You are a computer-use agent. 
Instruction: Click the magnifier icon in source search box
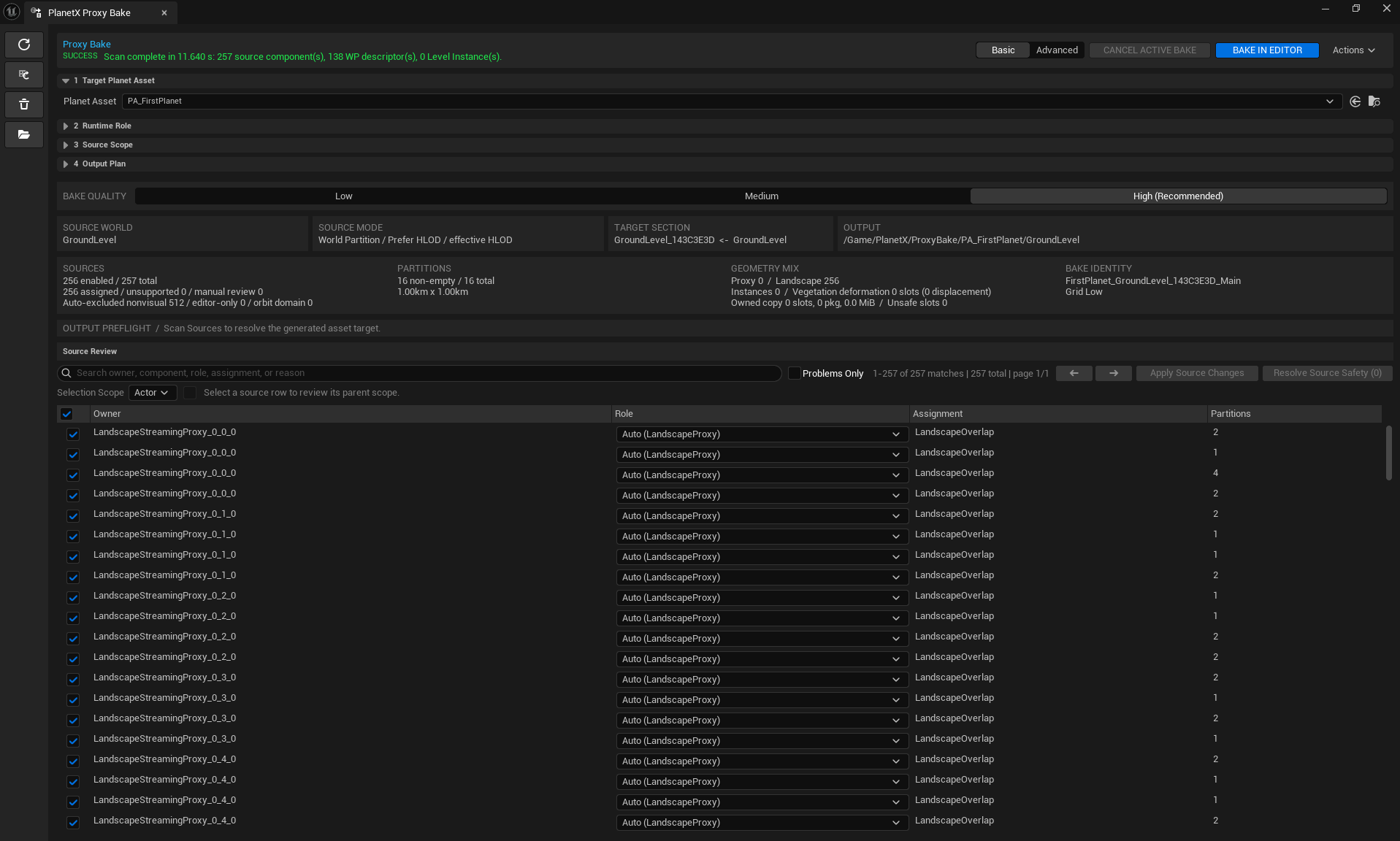coord(66,373)
